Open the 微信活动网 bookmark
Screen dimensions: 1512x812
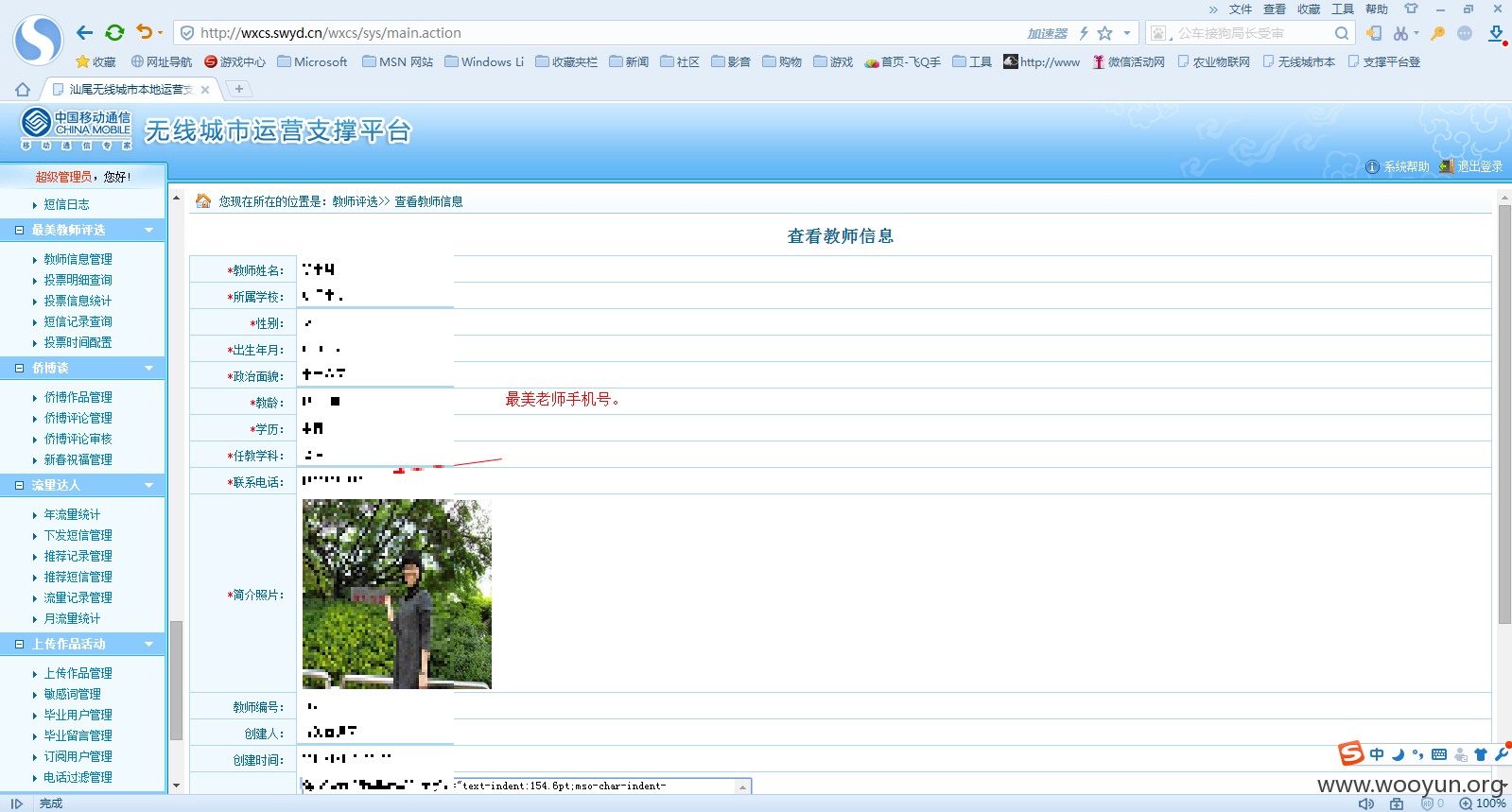1129,61
